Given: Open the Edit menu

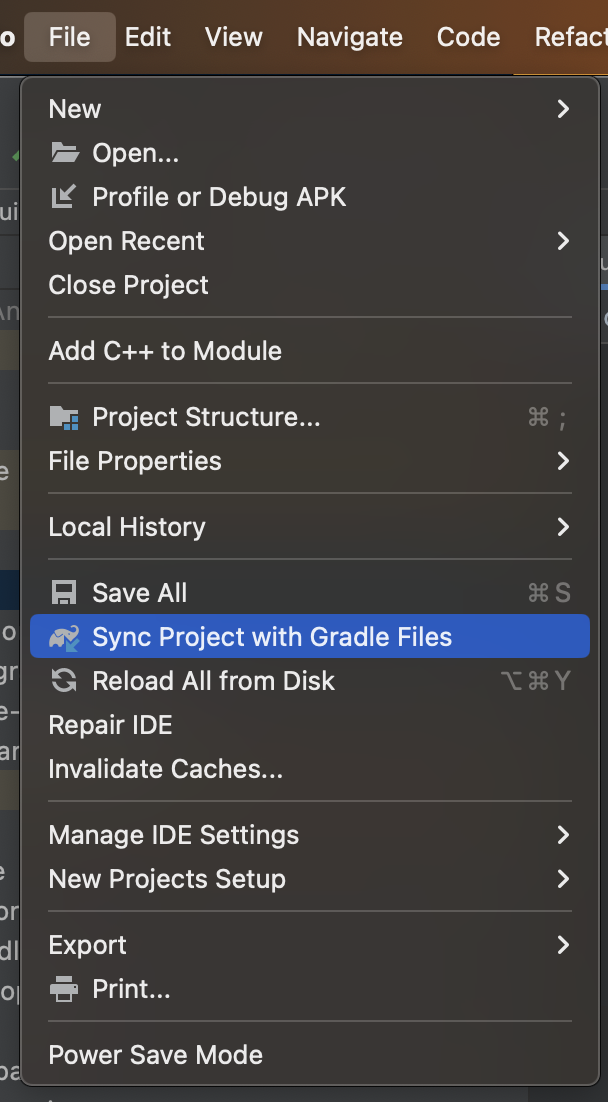Looking at the screenshot, I should [148, 37].
